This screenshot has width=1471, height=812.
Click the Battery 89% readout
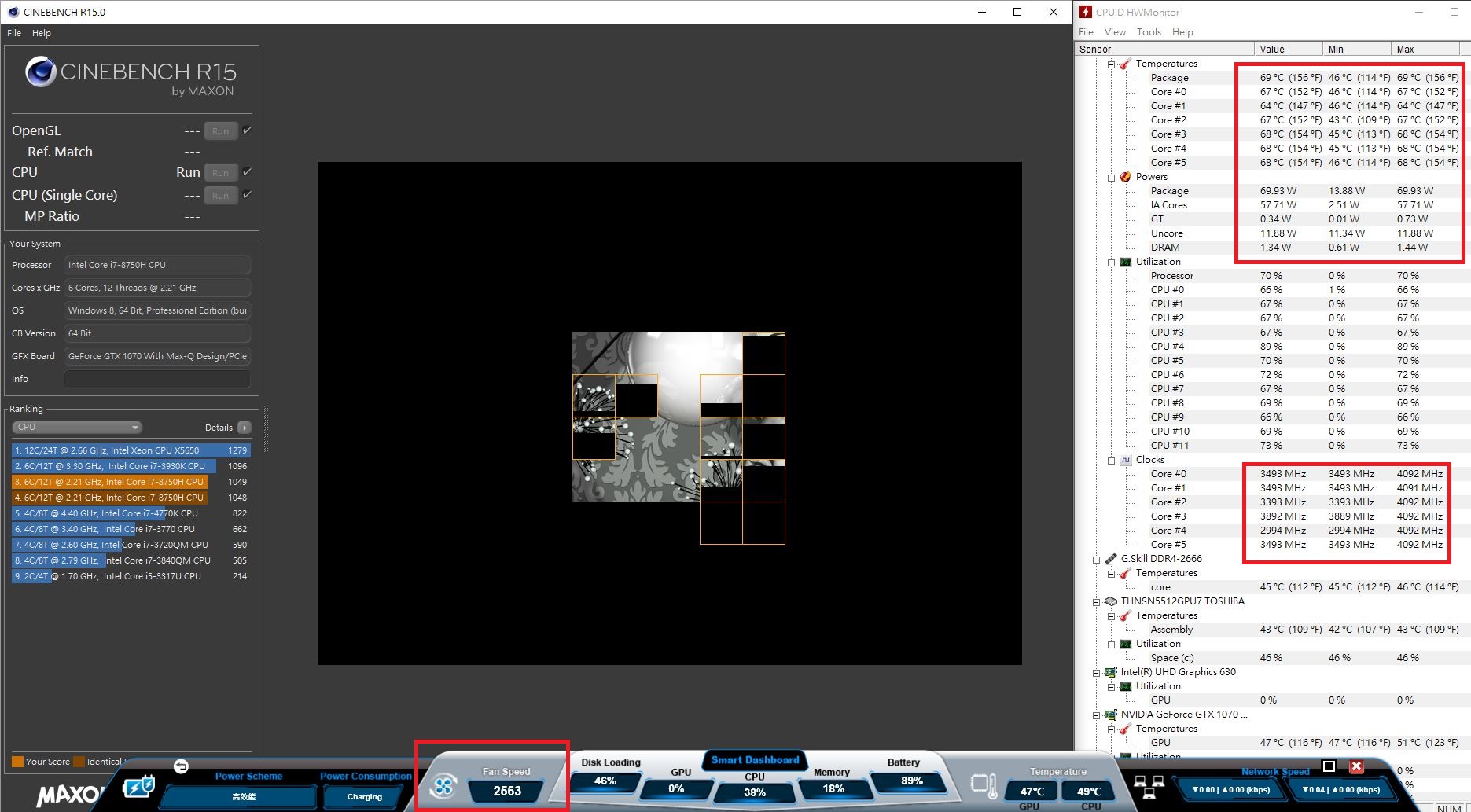911,781
